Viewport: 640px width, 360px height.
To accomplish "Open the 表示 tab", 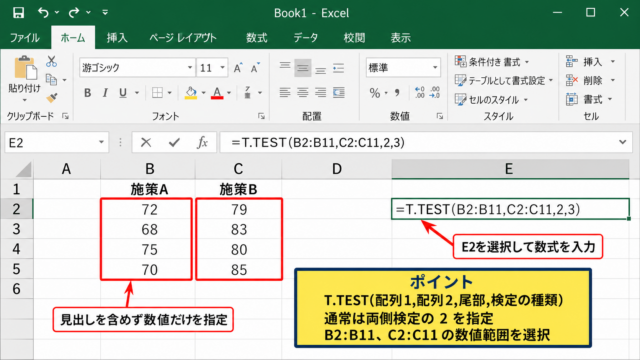I will (x=400, y=38).
